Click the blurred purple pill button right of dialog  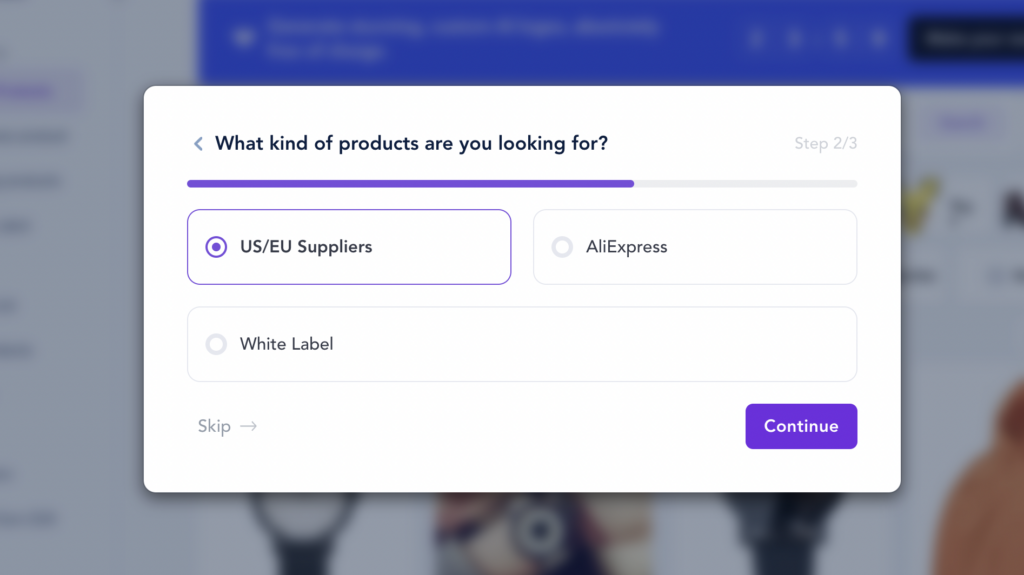(x=960, y=124)
